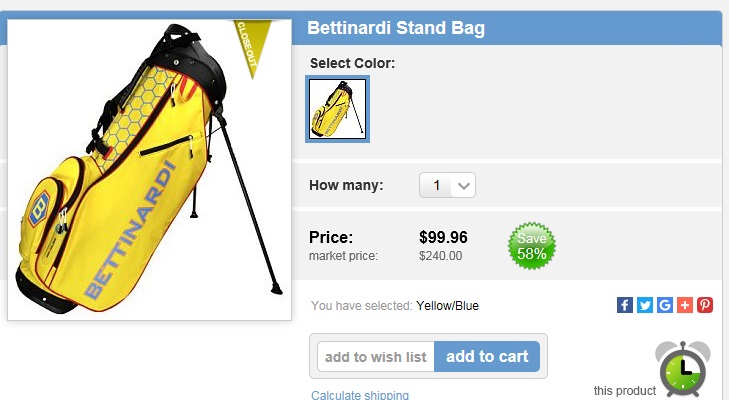The width and height of the screenshot is (729, 400).
Task: Open the How many quantity dropdown
Action: coord(448,185)
